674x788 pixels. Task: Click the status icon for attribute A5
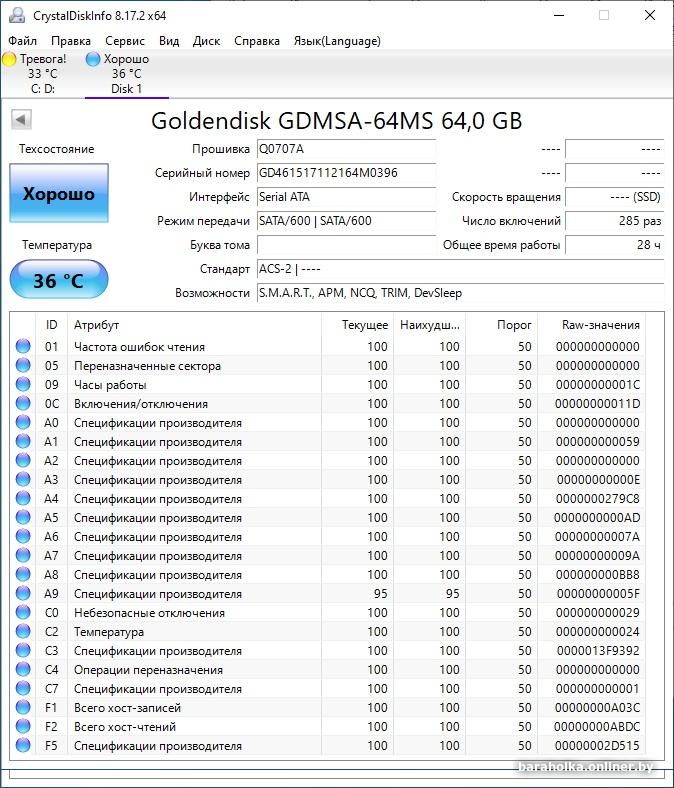point(23,518)
